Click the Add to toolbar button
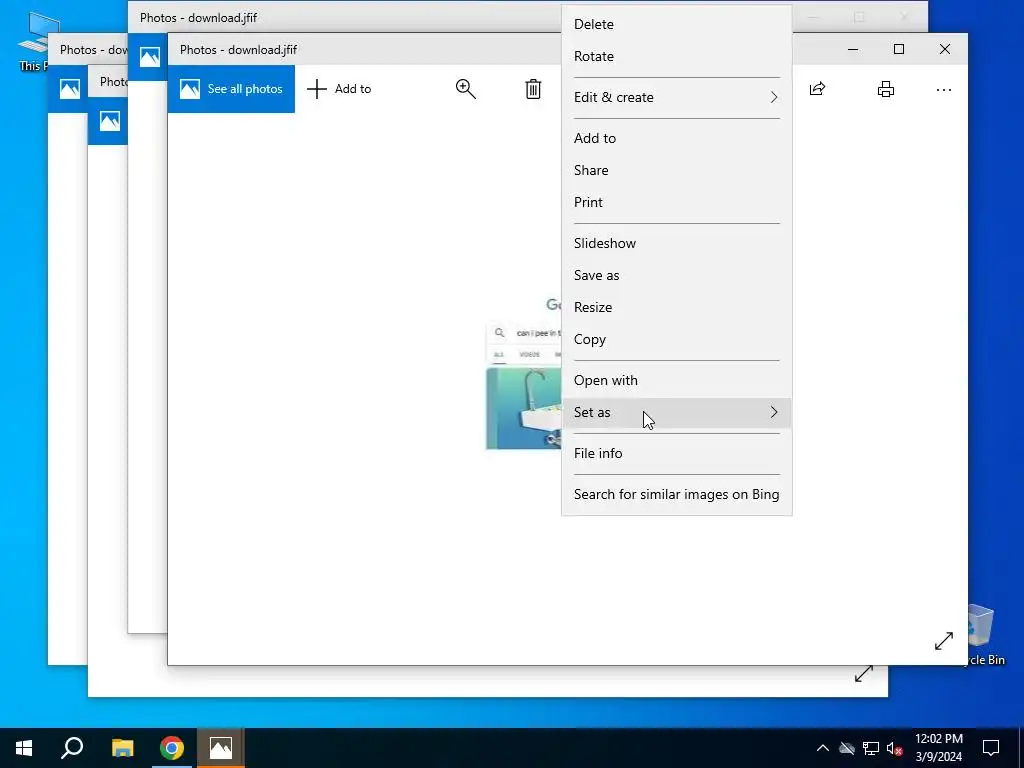Screen dimensions: 1024x768 339,89
